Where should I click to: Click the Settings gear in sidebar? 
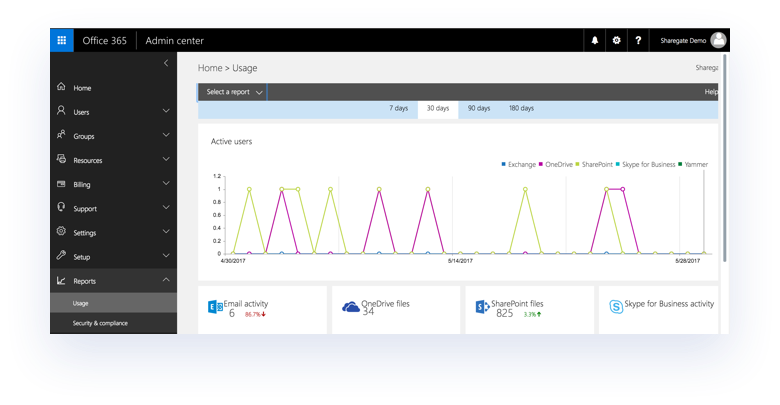61,231
